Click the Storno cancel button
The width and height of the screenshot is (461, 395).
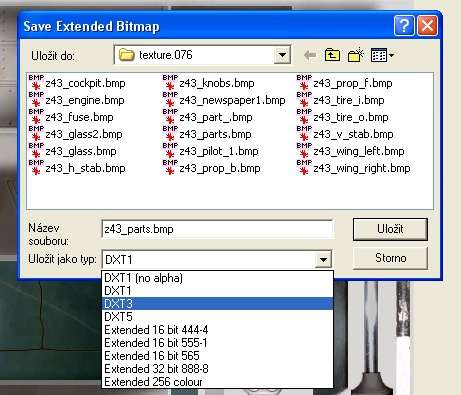tap(390, 258)
